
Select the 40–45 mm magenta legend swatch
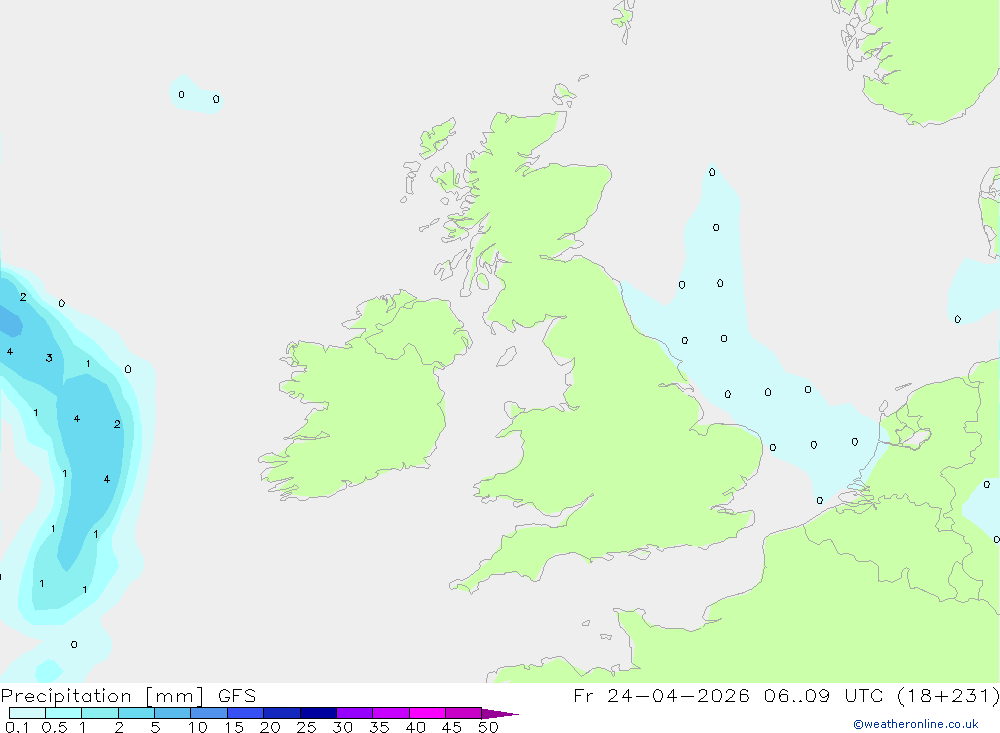pyautogui.click(x=427, y=713)
